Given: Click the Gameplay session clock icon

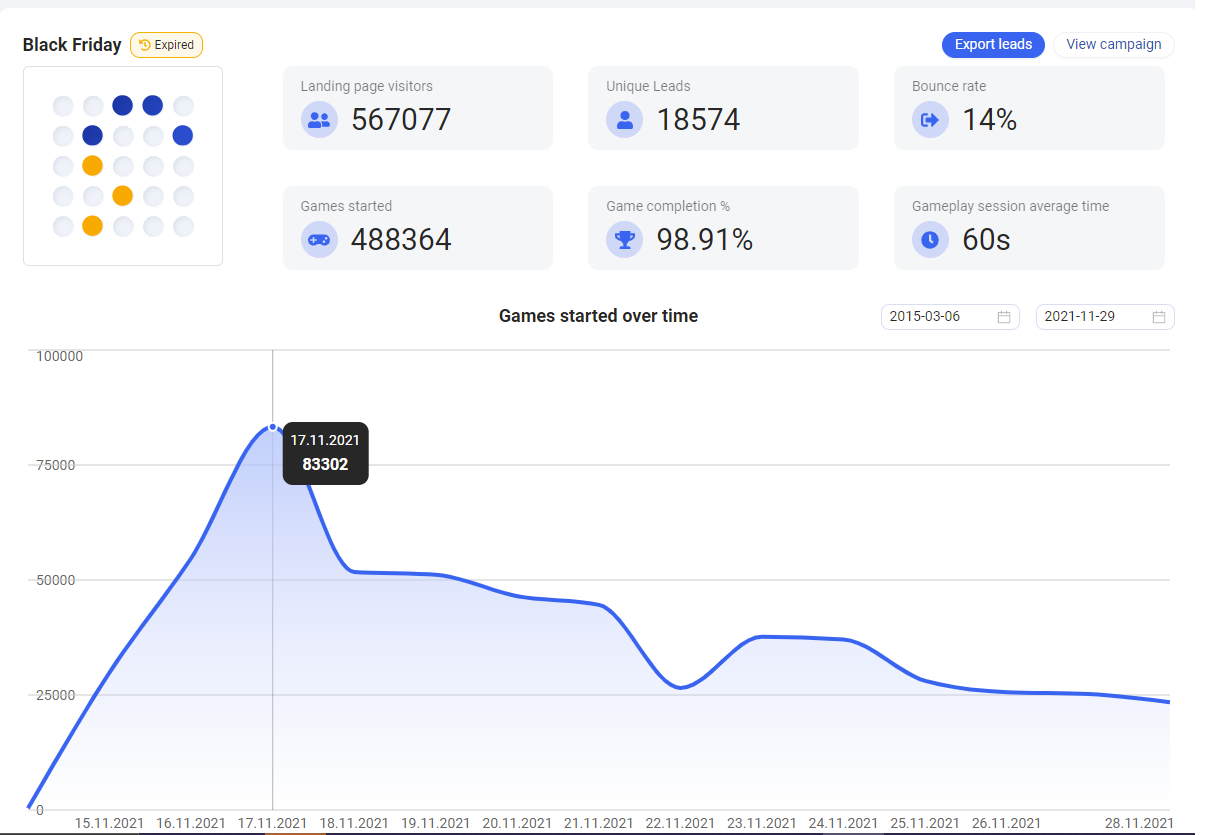Looking at the screenshot, I should (x=930, y=240).
